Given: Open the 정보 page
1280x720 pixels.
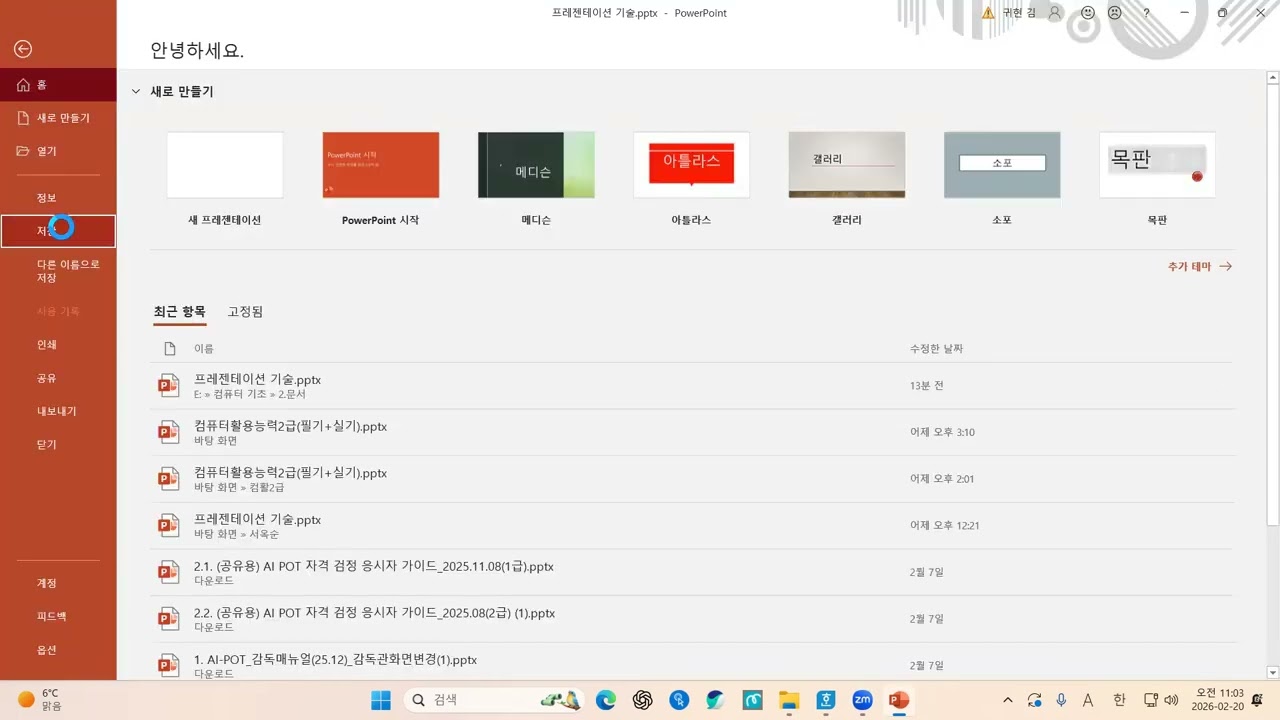Looking at the screenshot, I should tap(58, 198).
